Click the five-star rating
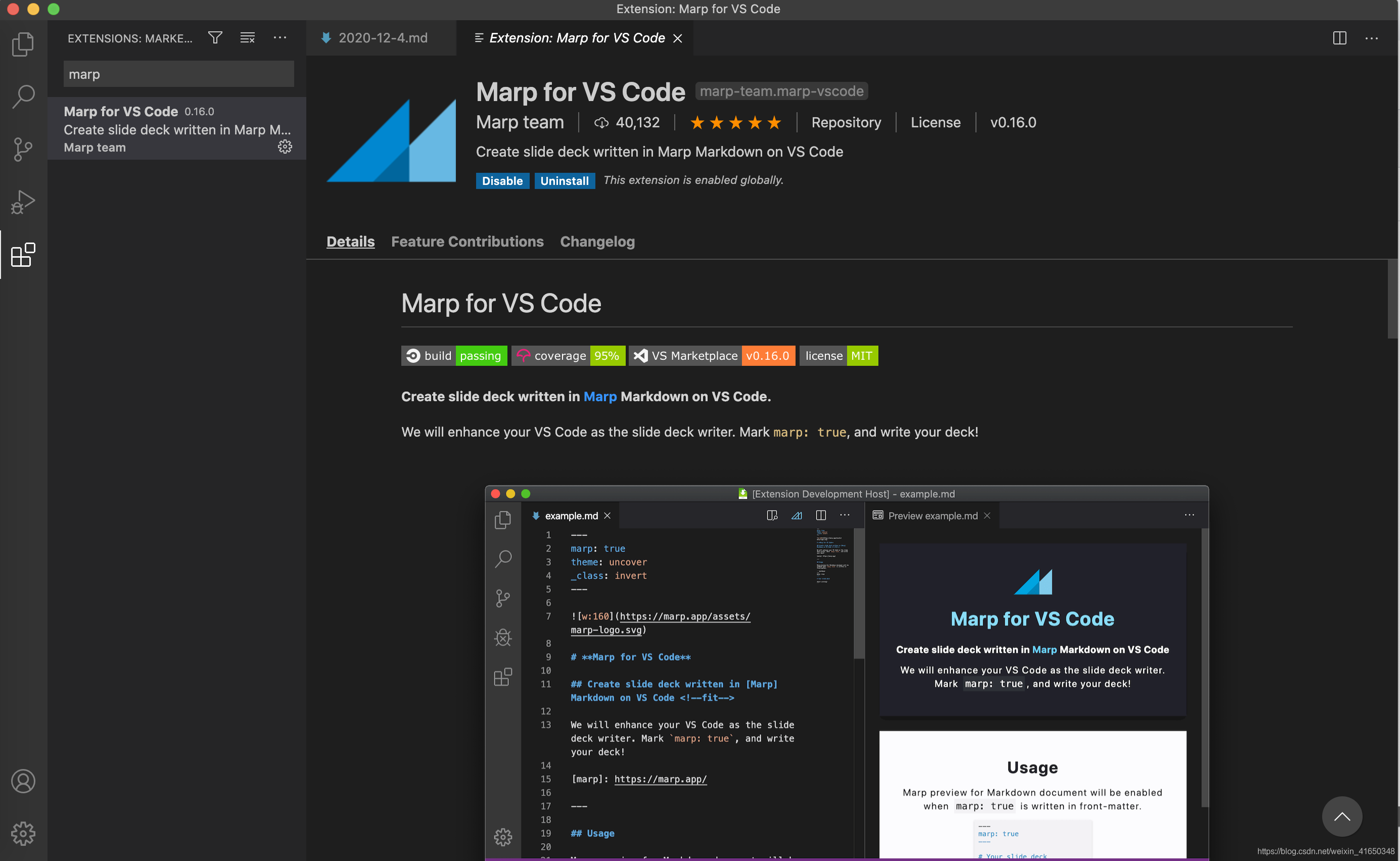This screenshot has height=861, width=1400. point(735,122)
